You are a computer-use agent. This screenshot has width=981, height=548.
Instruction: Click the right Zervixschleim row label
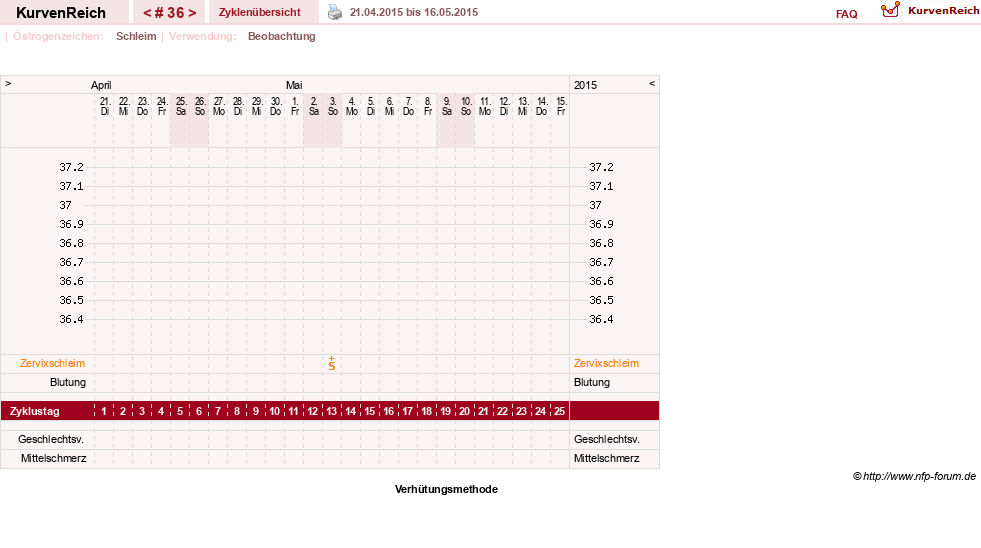click(x=606, y=363)
